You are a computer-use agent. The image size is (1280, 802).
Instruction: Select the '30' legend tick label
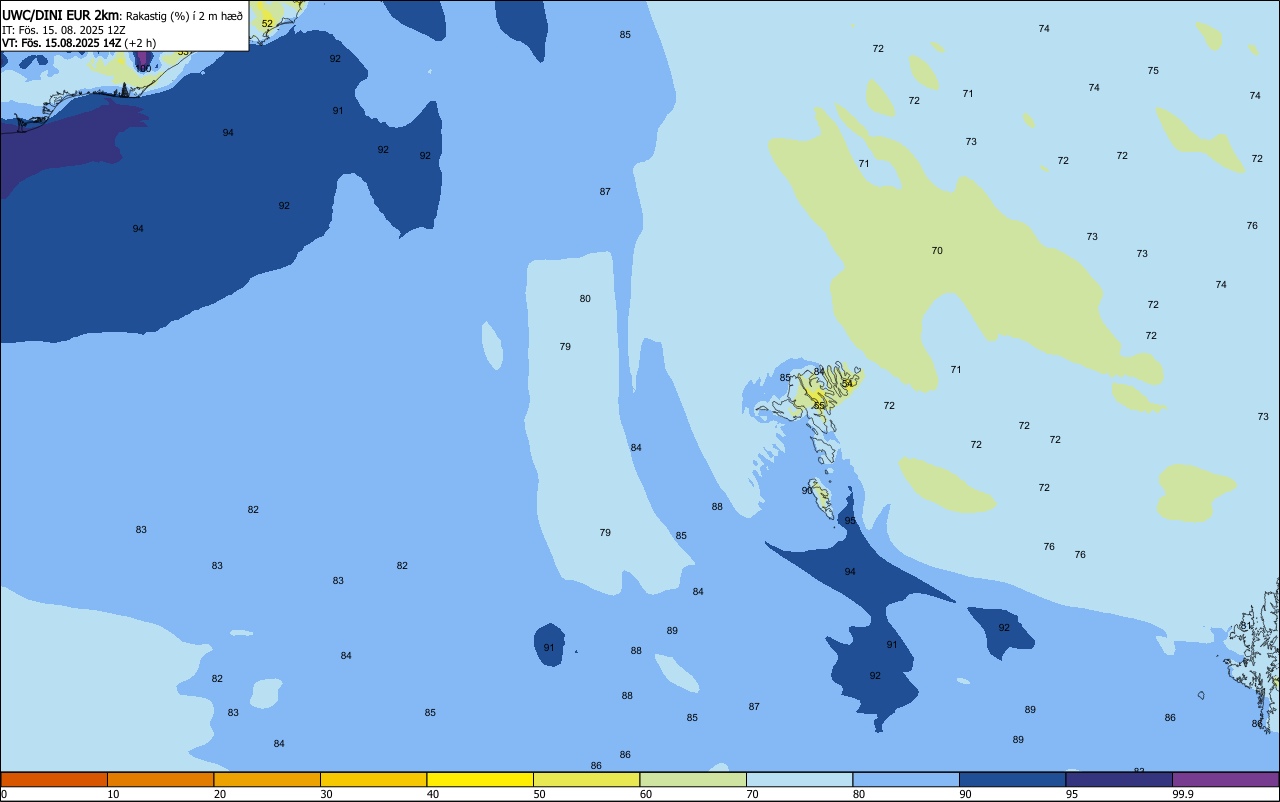tap(326, 794)
